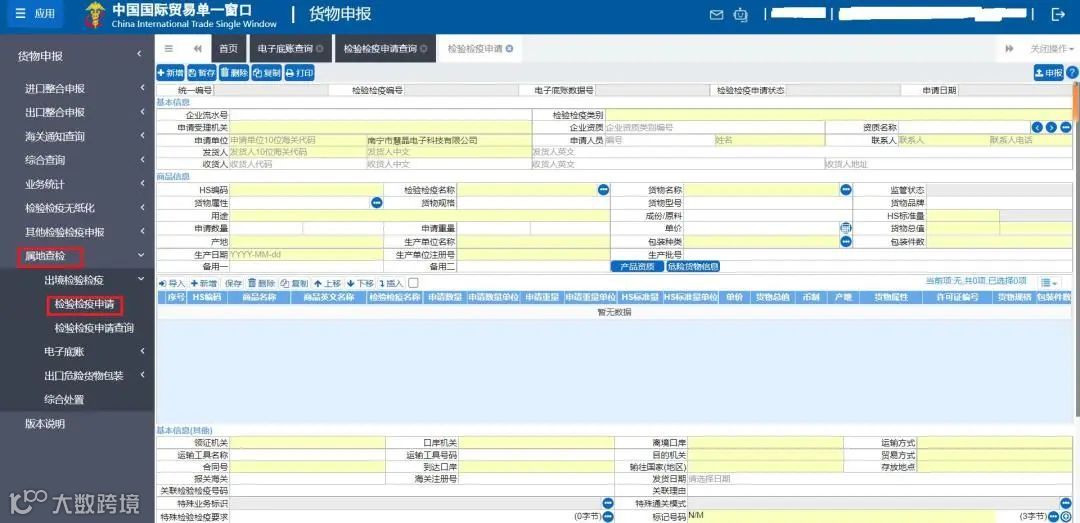
Task: Tick the checkbox next to 插入
Action: pos(413,283)
